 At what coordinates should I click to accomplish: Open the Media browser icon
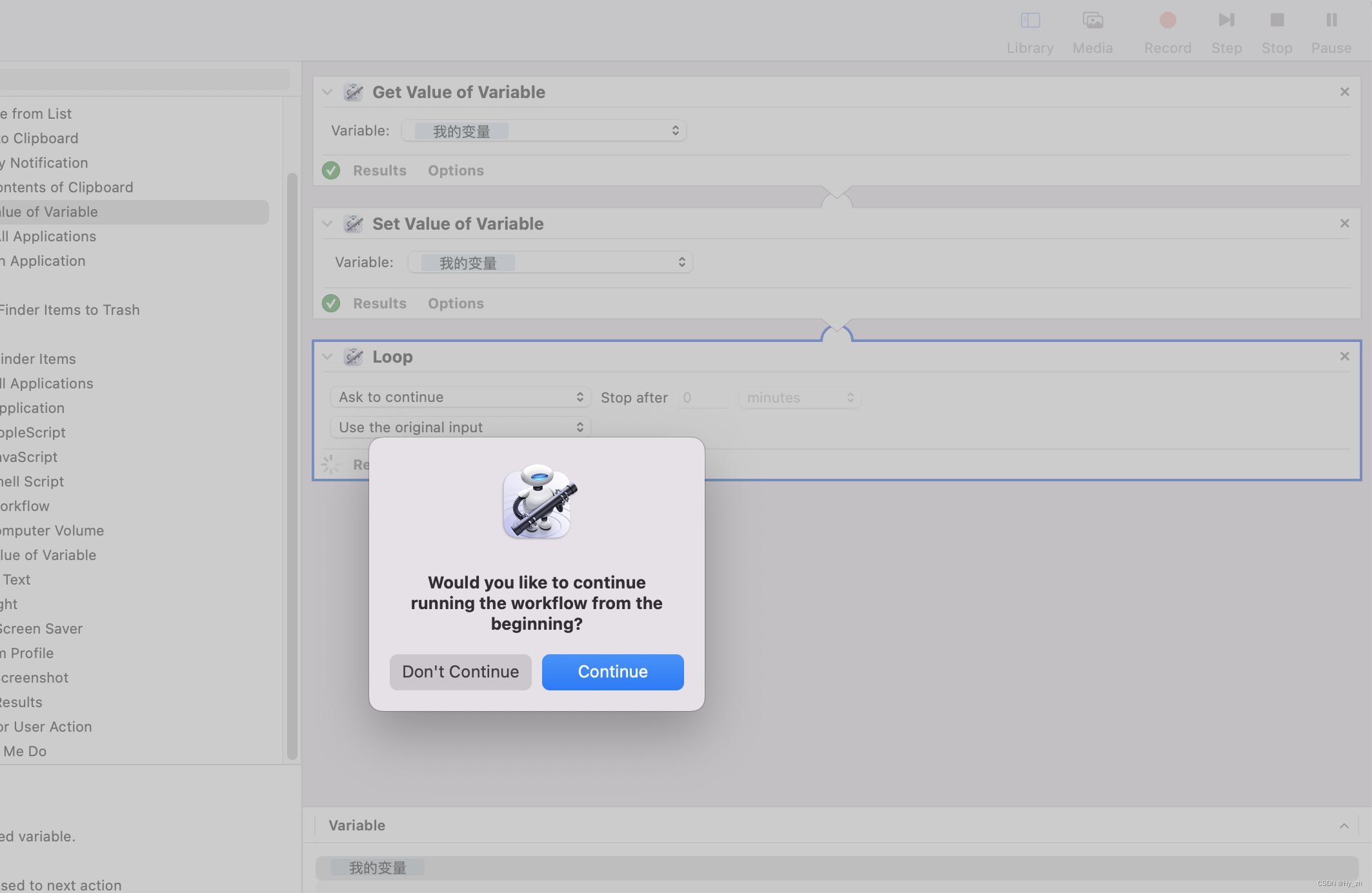tap(1093, 21)
